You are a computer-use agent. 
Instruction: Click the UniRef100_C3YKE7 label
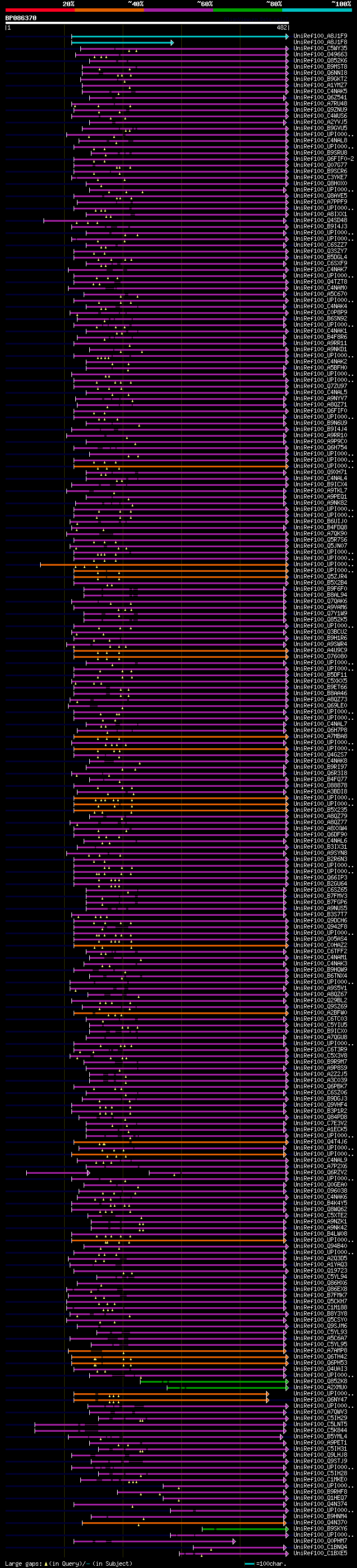click(x=320, y=177)
